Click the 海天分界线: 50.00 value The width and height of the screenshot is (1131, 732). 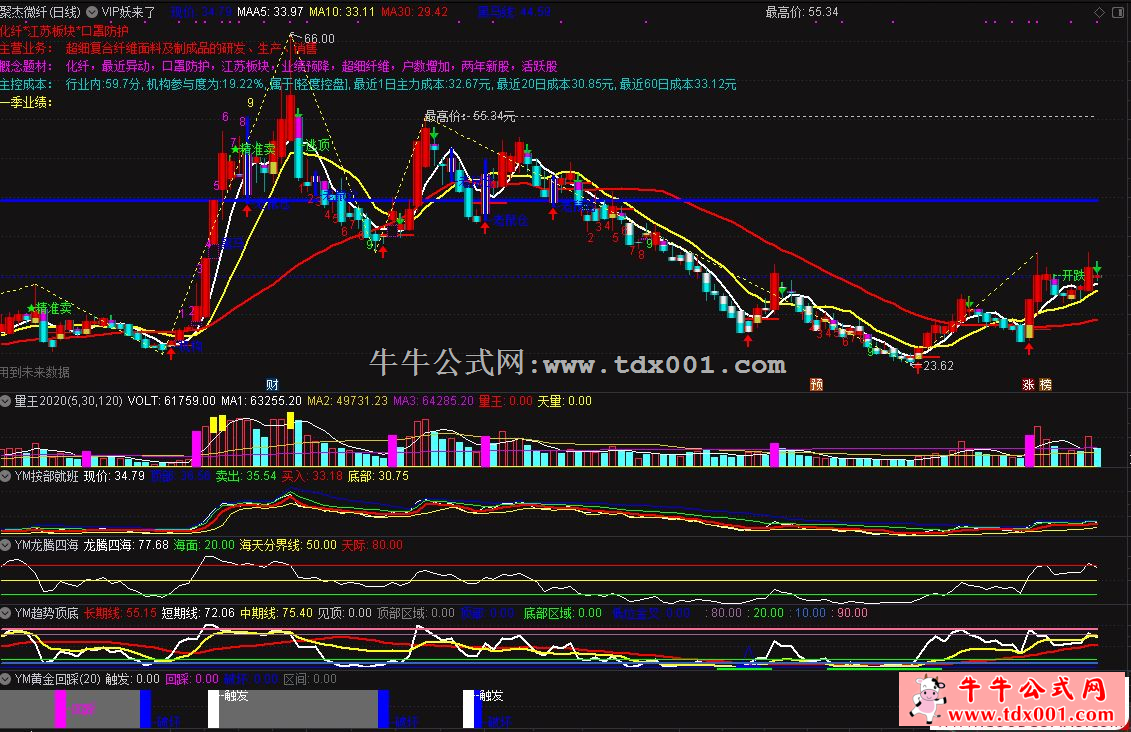pyautogui.click(x=288, y=545)
